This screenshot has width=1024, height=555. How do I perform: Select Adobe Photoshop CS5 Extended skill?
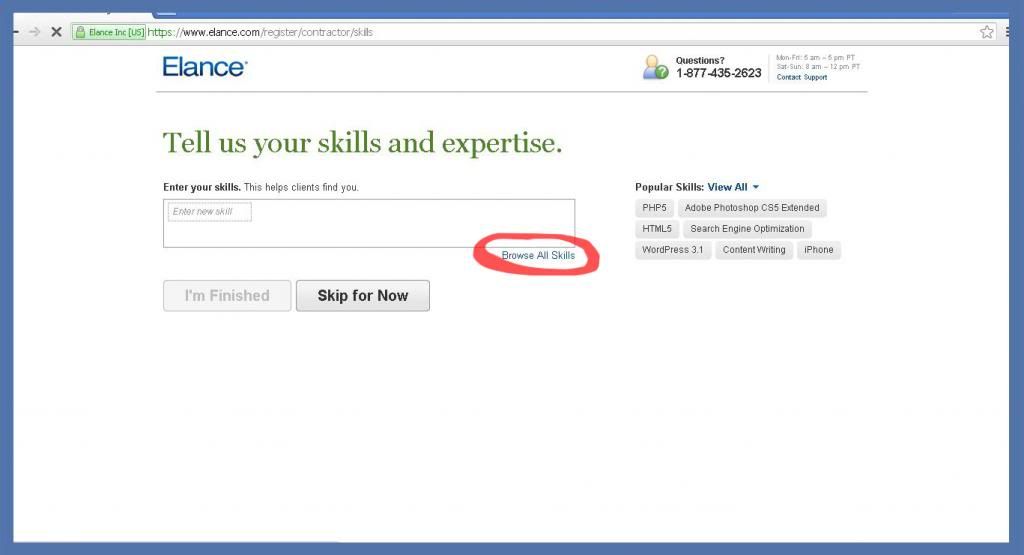coord(752,208)
